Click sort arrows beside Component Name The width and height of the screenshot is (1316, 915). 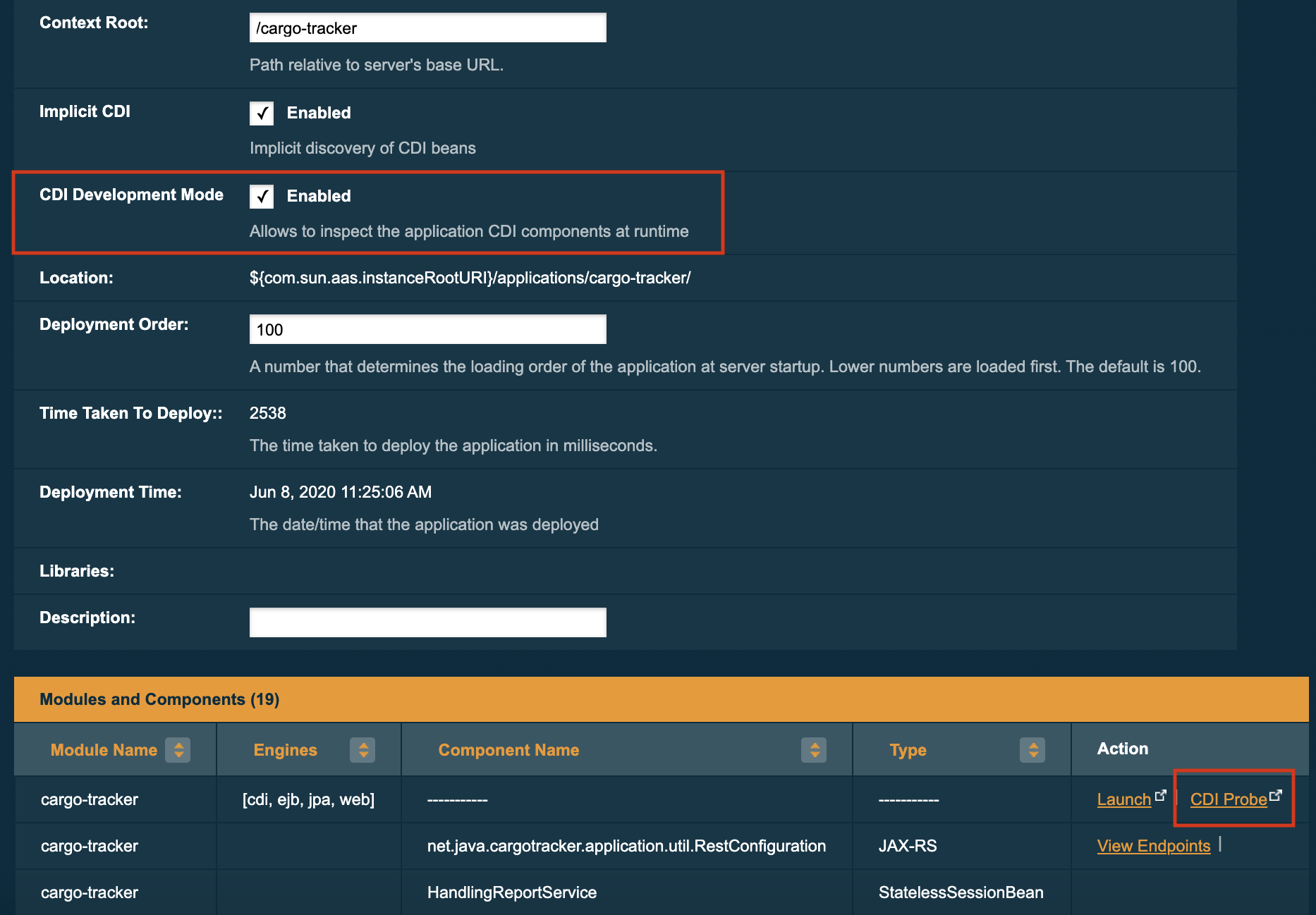(x=813, y=750)
